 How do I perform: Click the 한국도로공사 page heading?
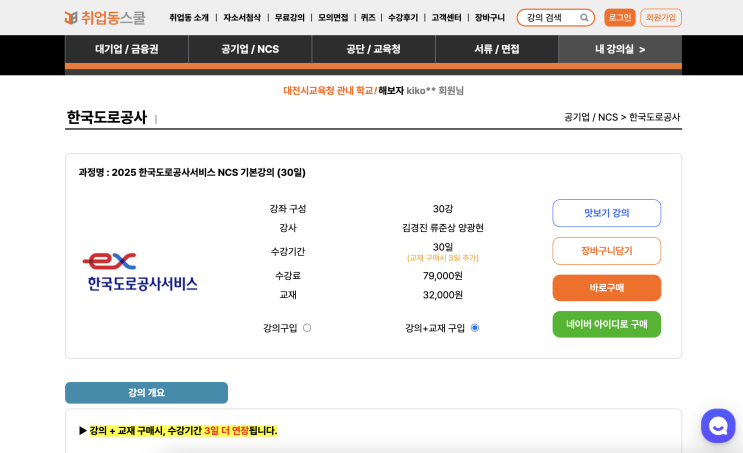click(x=107, y=117)
